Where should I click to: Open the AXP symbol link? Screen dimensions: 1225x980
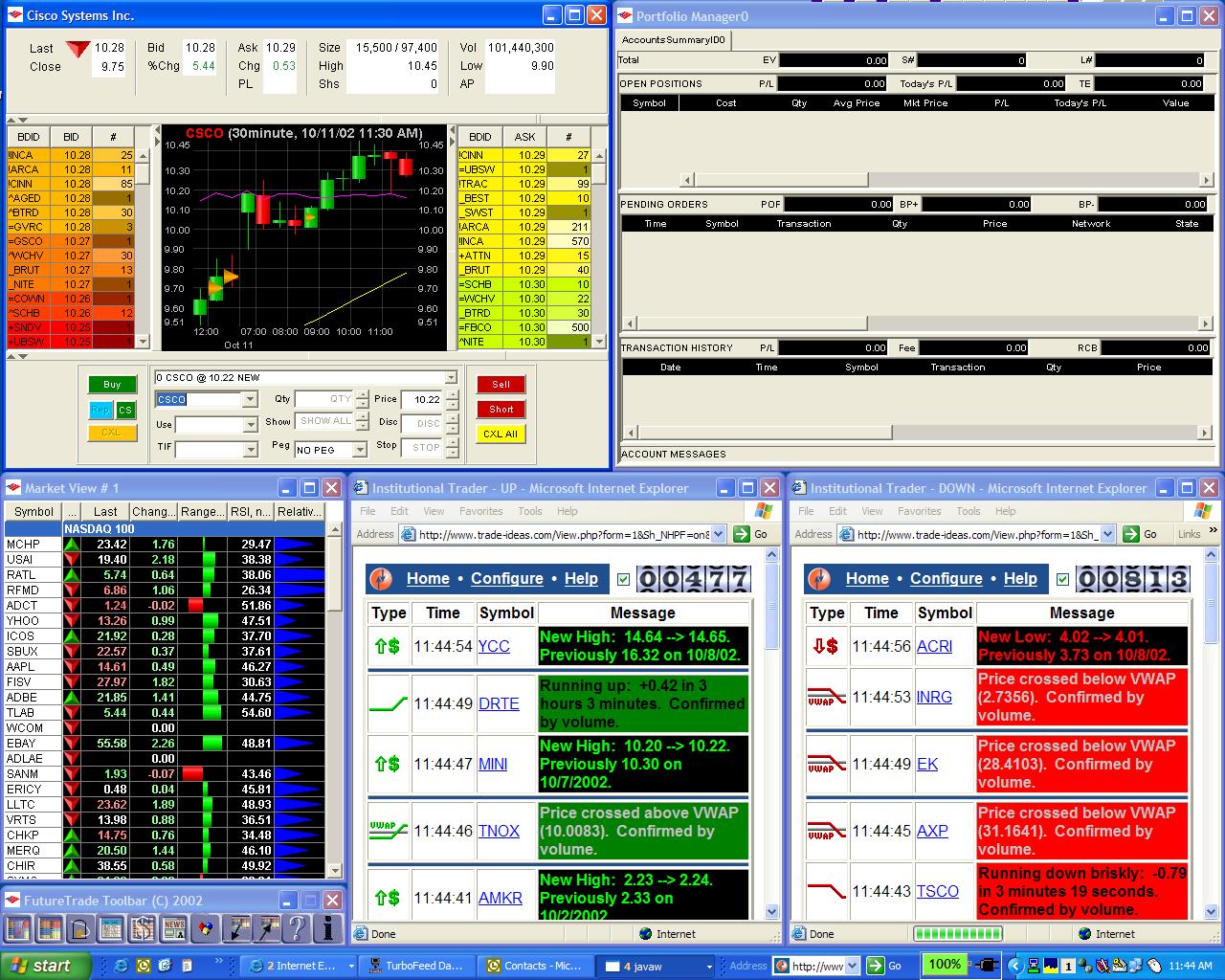[932, 831]
